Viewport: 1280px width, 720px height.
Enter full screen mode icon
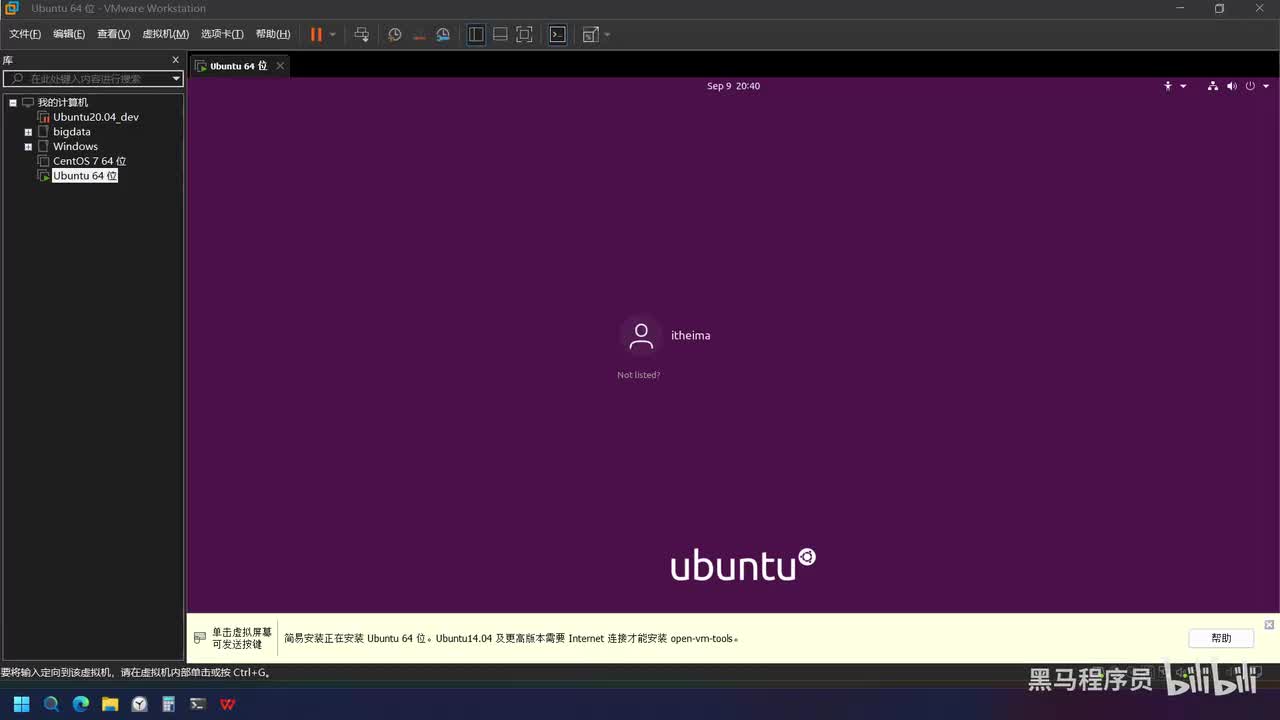524,34
